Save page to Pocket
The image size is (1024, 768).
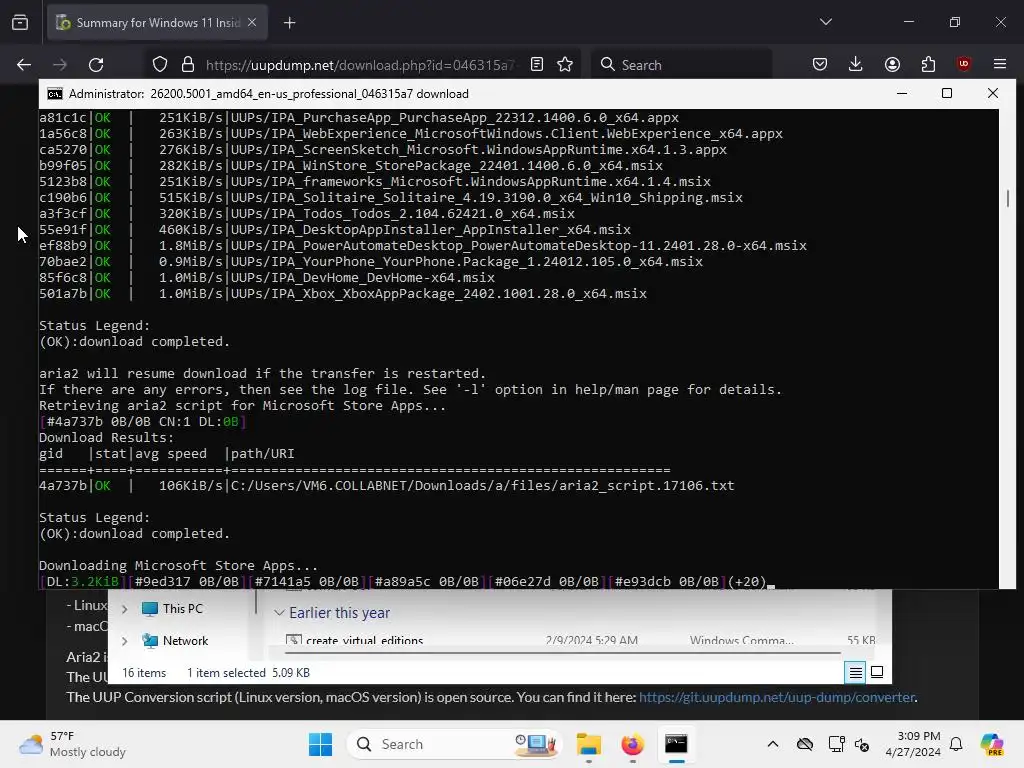(x=820, y=65)
